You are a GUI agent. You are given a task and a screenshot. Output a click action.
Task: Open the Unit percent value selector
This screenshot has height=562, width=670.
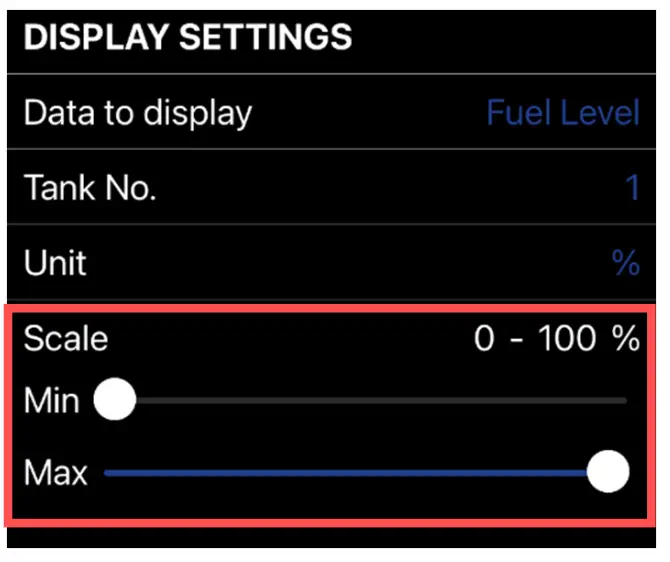point(625,263)
